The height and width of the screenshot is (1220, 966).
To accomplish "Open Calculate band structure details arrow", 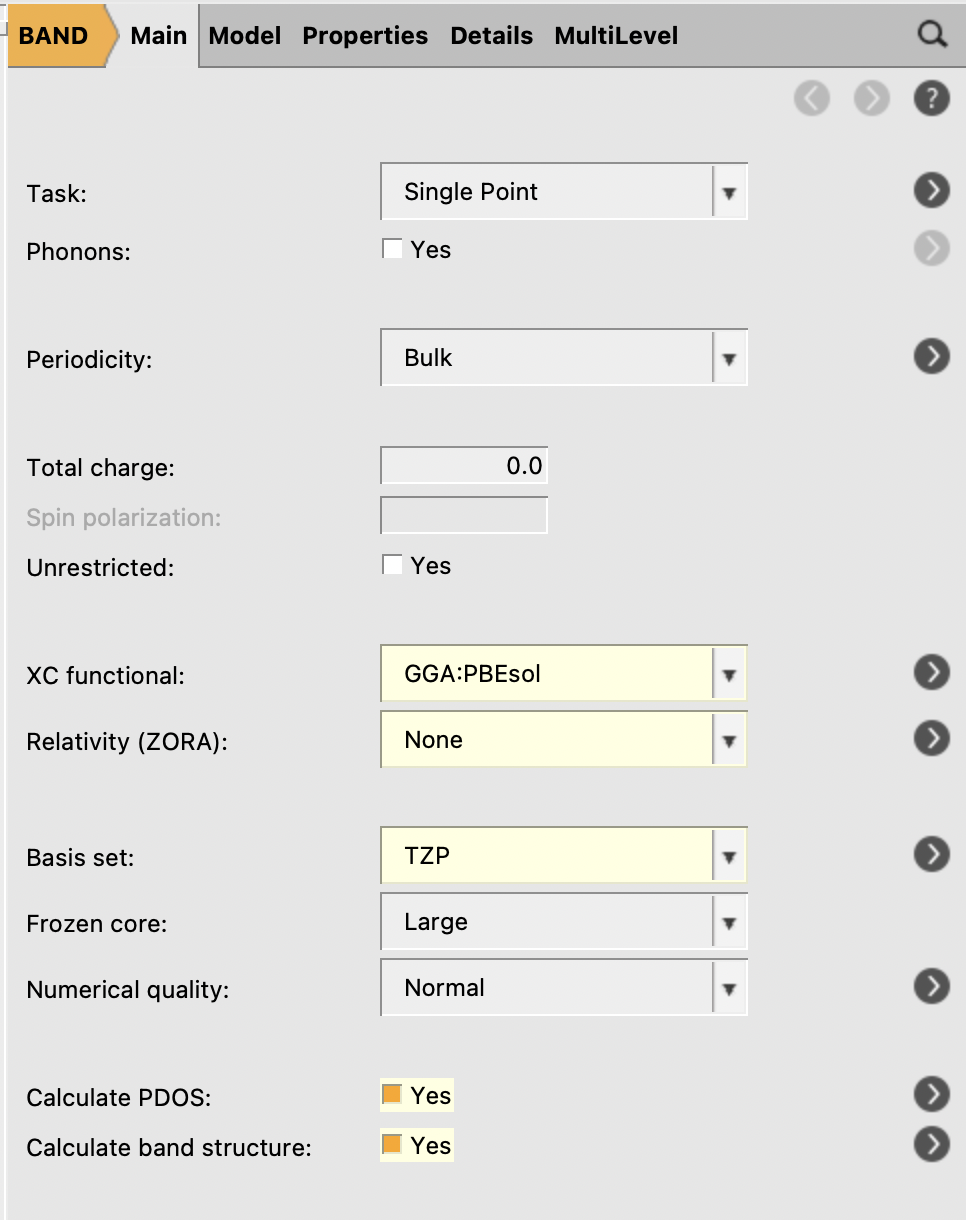I will [931, 1145].
